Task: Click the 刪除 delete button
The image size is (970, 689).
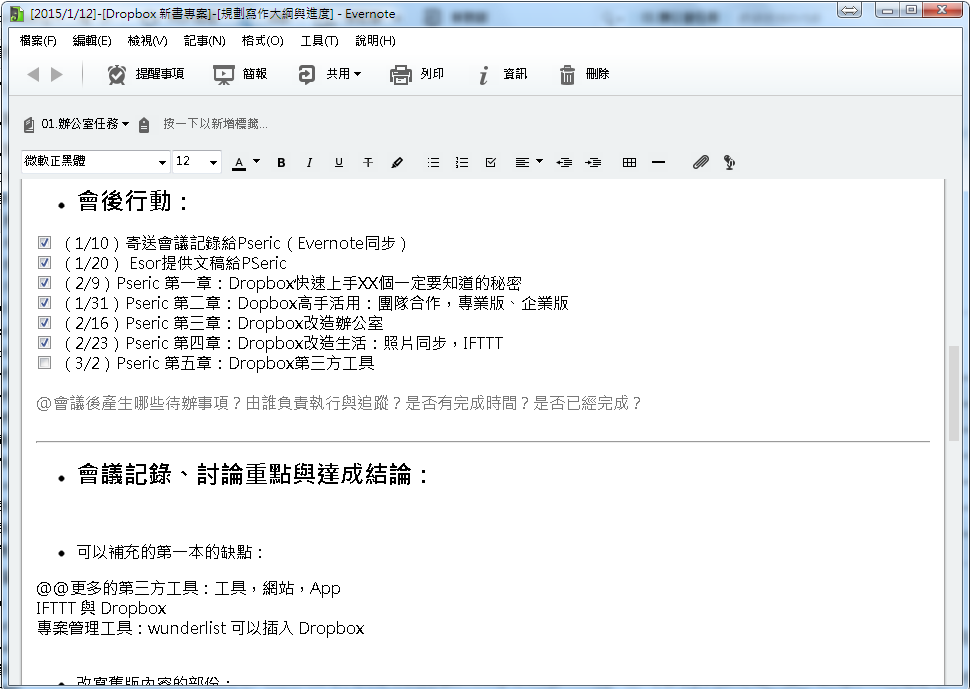Action: 584,74
